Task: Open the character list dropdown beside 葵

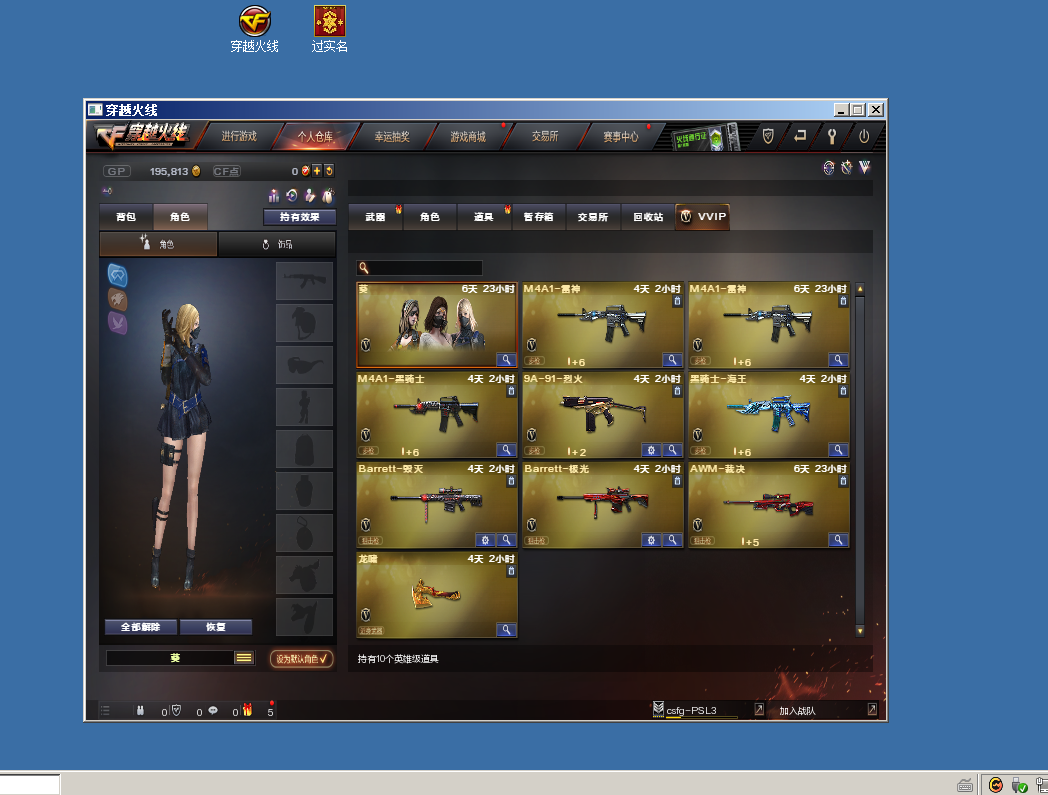Action: click(x=244, y=658)
